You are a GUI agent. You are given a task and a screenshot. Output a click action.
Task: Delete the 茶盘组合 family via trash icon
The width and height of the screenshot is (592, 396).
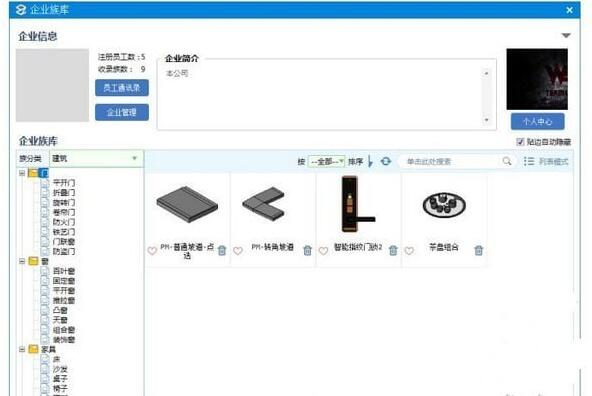[x=478, y=250]
